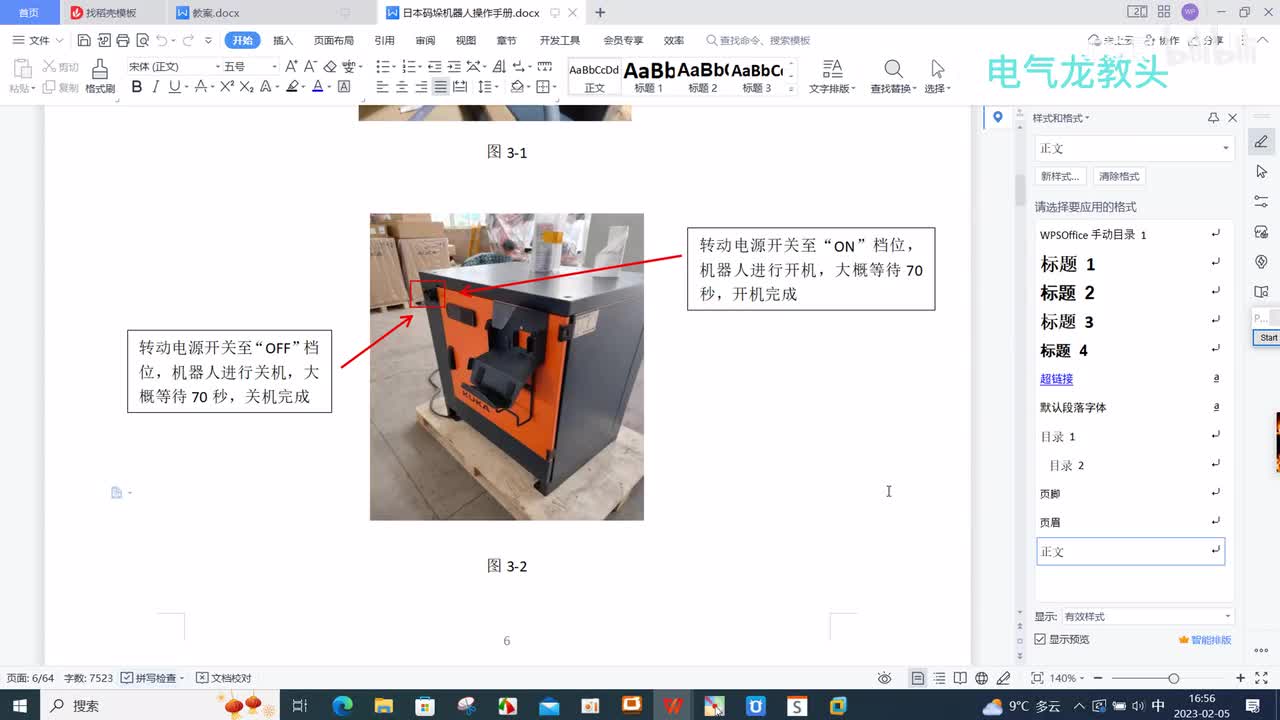Switch to the 引用 ribbon tab

384,40
